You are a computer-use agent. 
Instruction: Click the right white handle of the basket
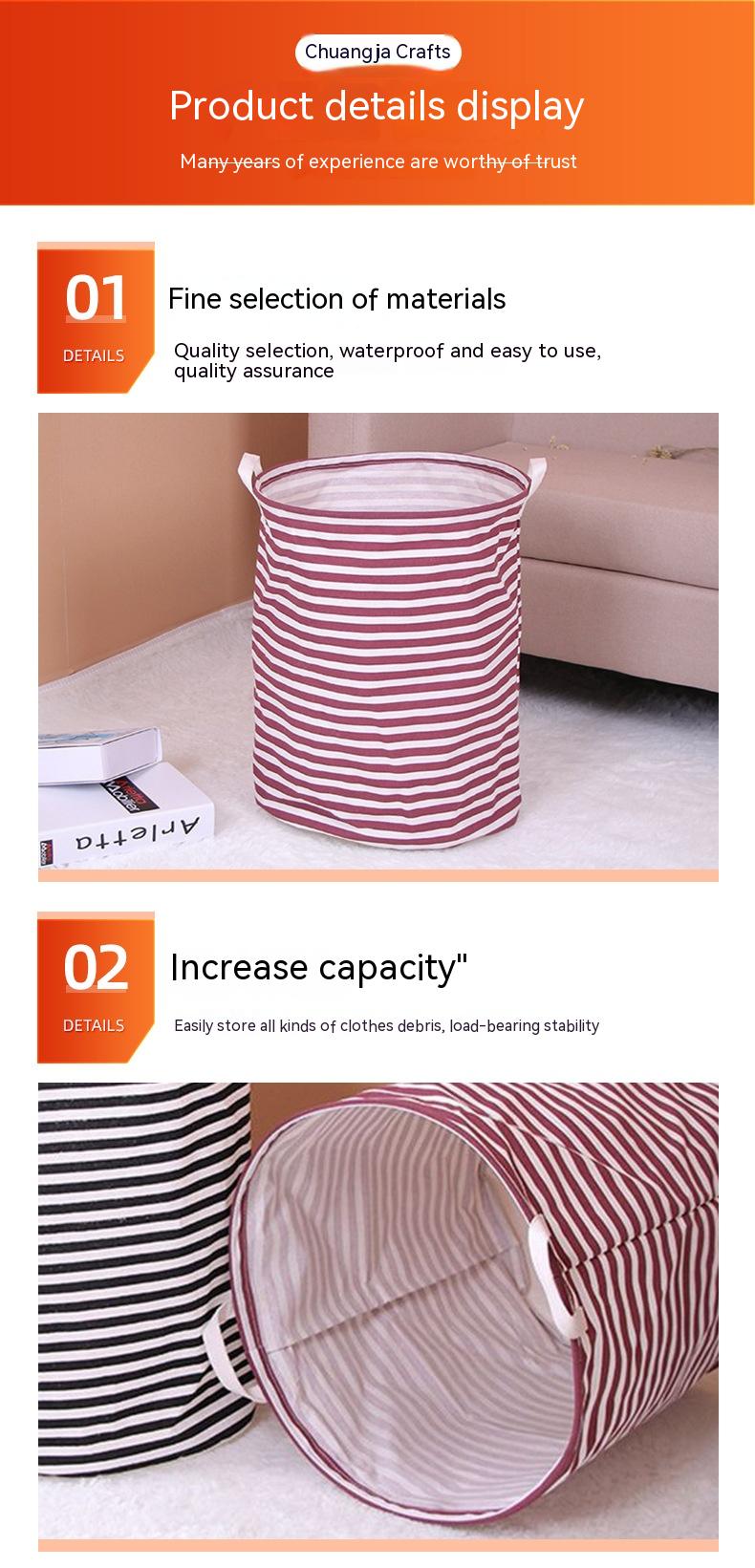(x=535, y=473)
